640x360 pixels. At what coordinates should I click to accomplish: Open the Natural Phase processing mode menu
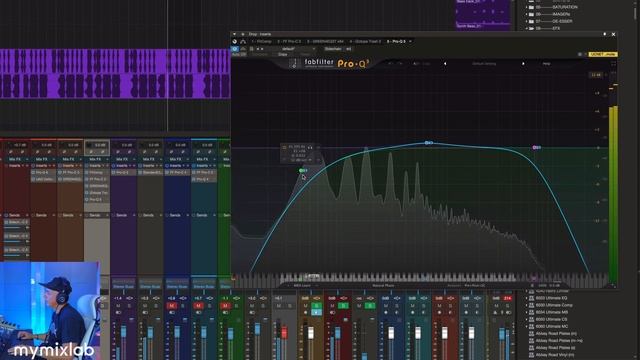383,286
